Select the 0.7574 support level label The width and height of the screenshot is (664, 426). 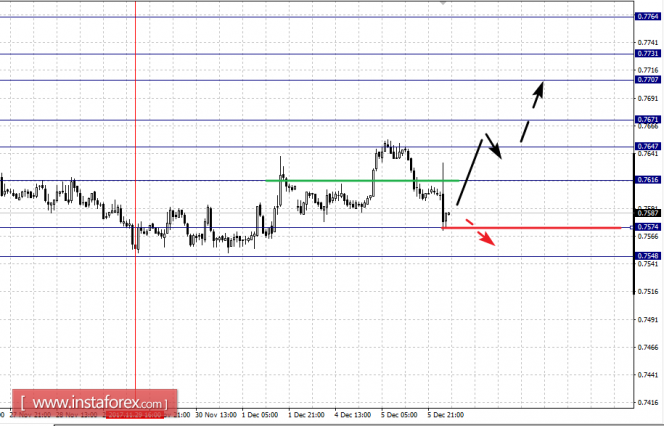[x=648, y=227]
